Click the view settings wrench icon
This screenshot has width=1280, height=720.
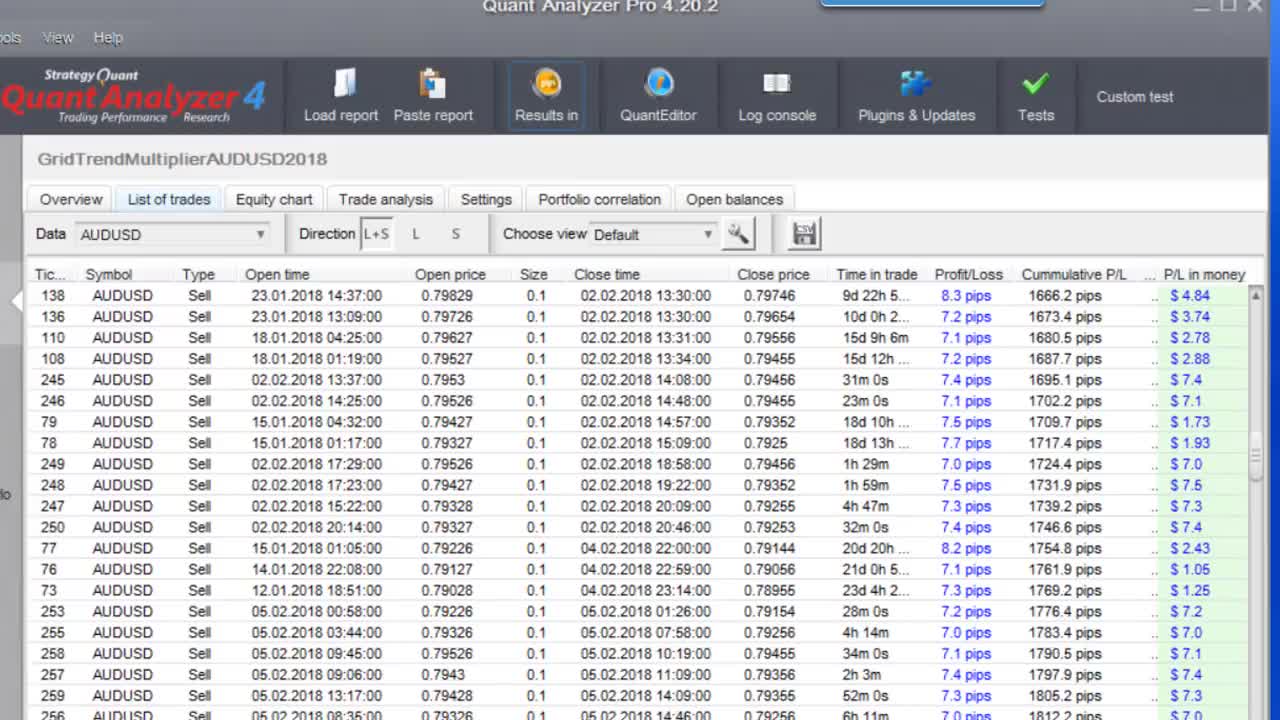tap(738, 234)
